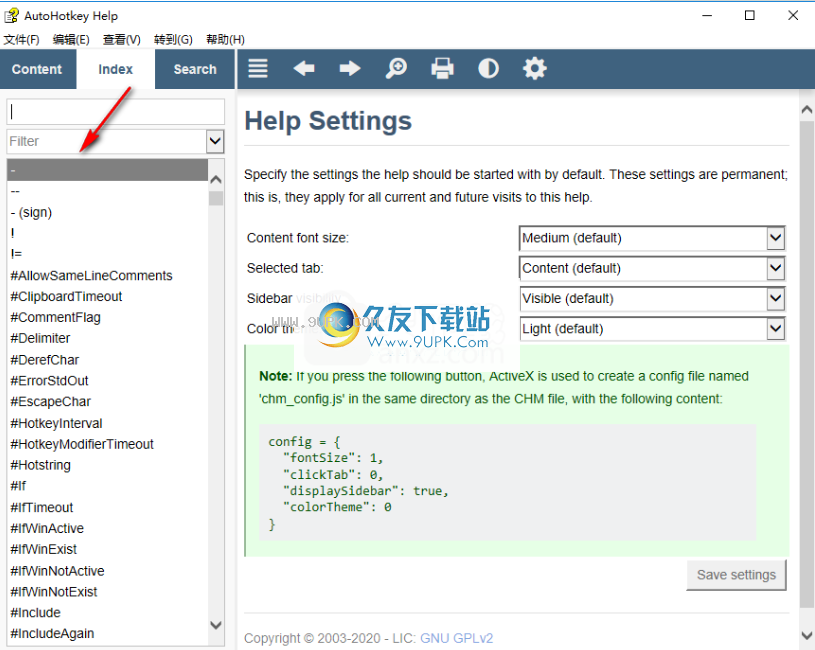
Task: Toggle color theme with the contrast icon
Action: [489, 69]
